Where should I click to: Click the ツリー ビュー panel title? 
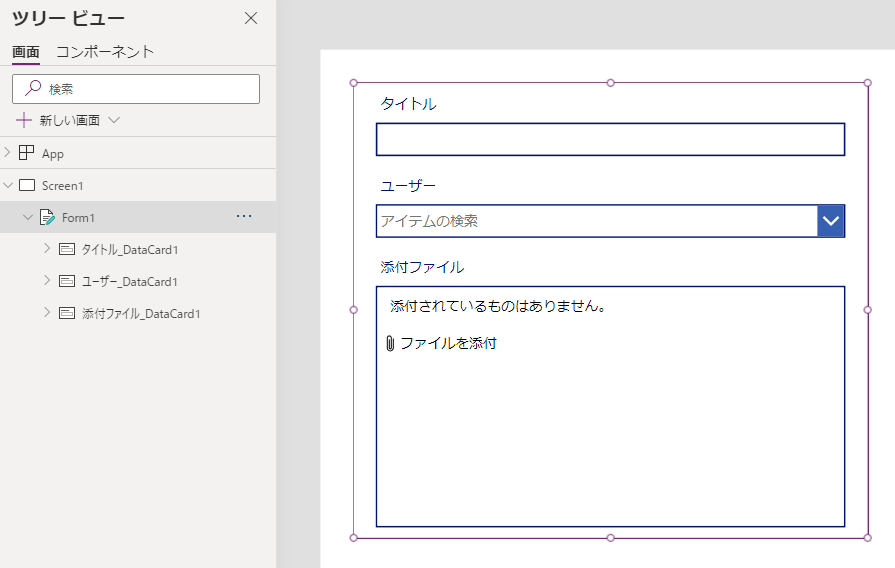coord(68,18)
